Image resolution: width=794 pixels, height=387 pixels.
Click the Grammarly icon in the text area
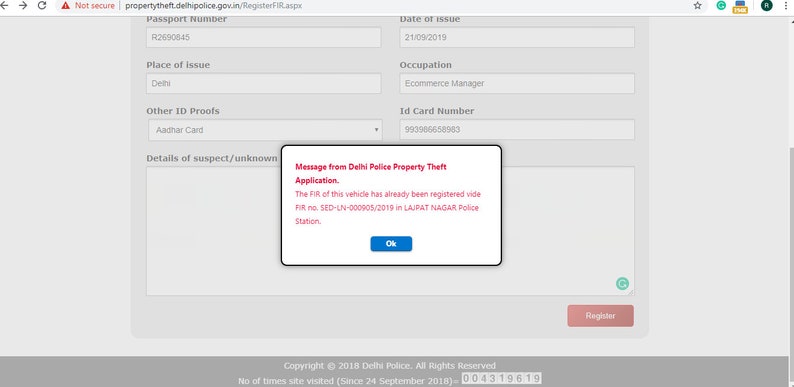(622, 284)
